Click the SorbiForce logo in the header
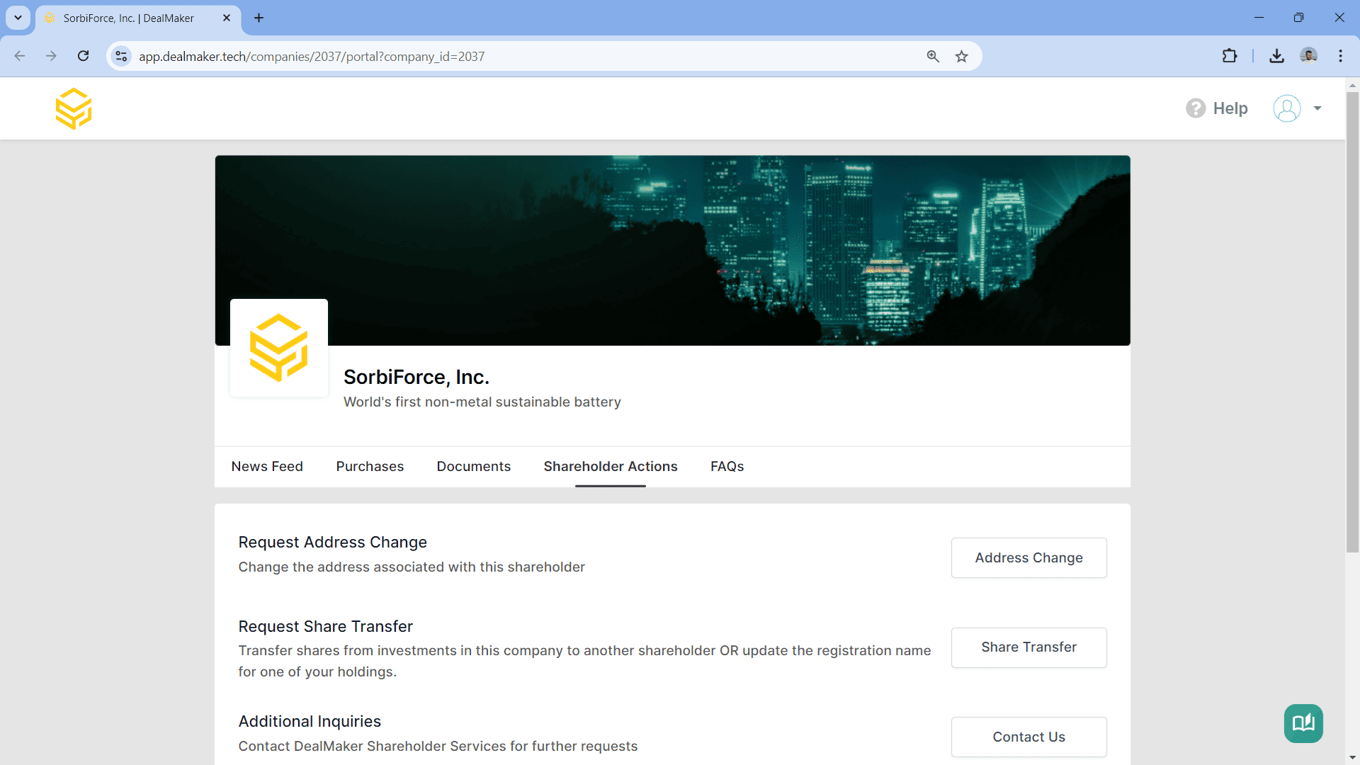The image size is (1360, 765). (73, 108)
